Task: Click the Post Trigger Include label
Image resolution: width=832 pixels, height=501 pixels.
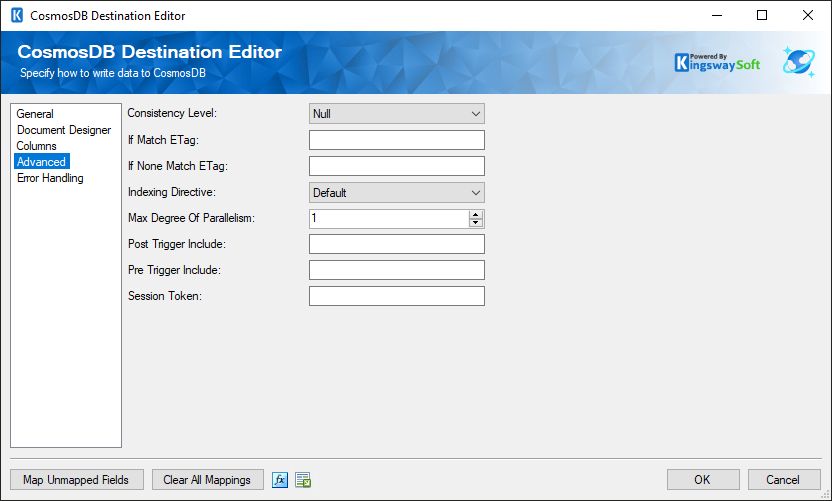Action: (177, 244)
